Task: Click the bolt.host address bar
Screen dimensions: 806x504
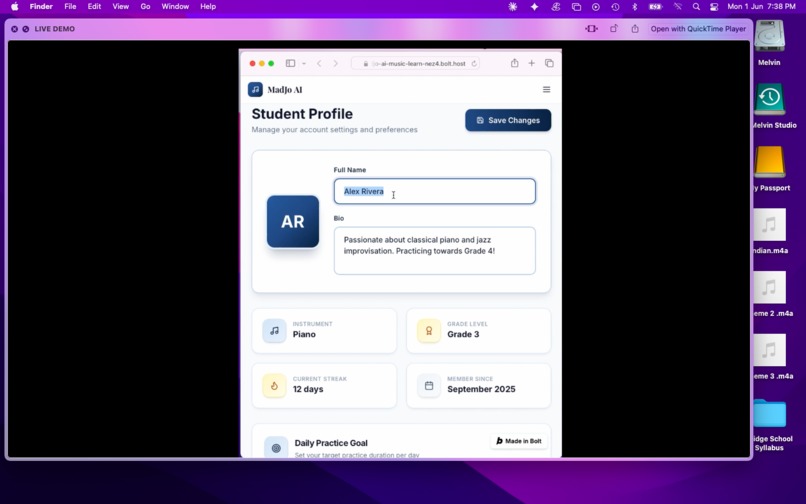Action: pos(415,63)
